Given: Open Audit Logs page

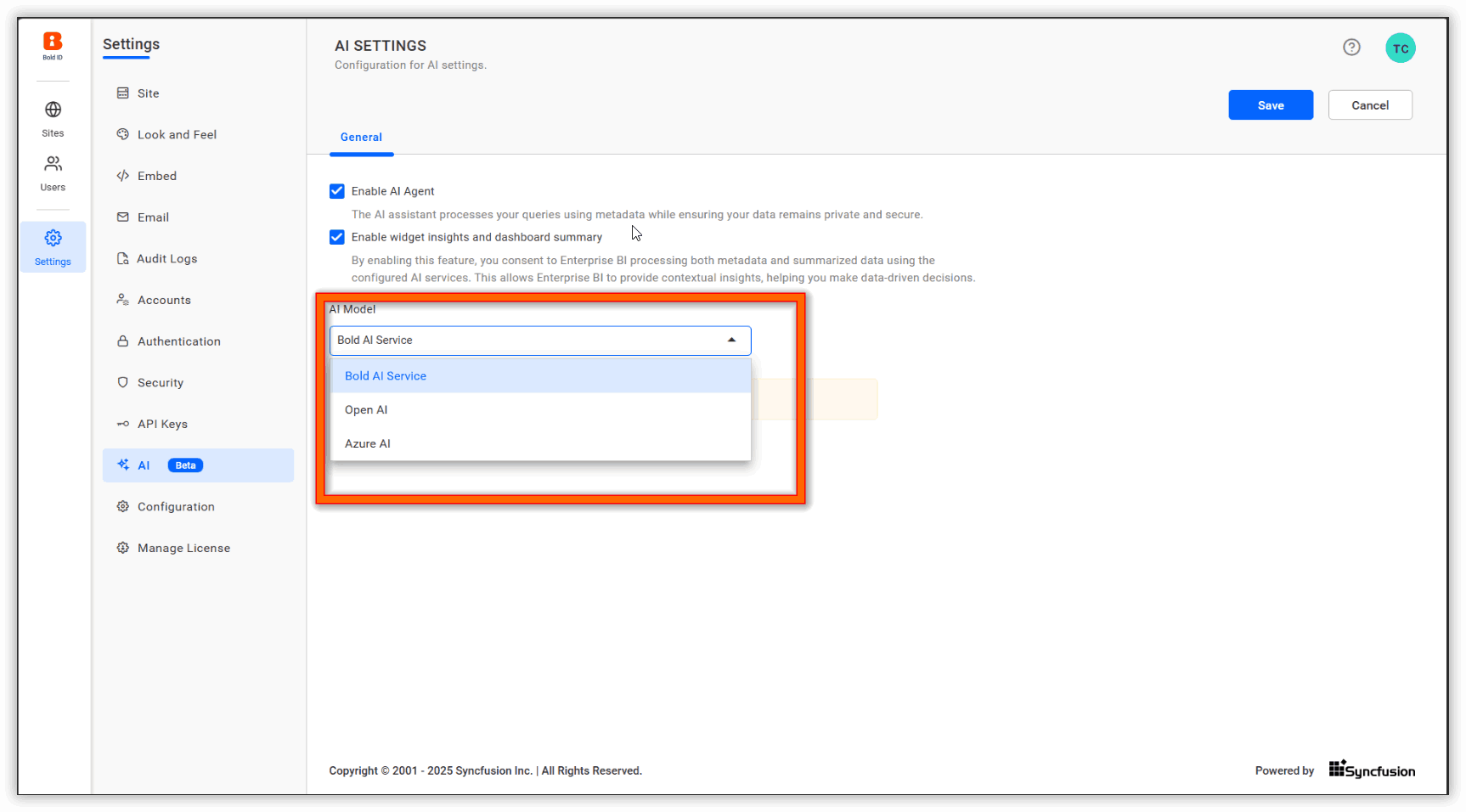Looking at the screenshot, I should 198,258.
